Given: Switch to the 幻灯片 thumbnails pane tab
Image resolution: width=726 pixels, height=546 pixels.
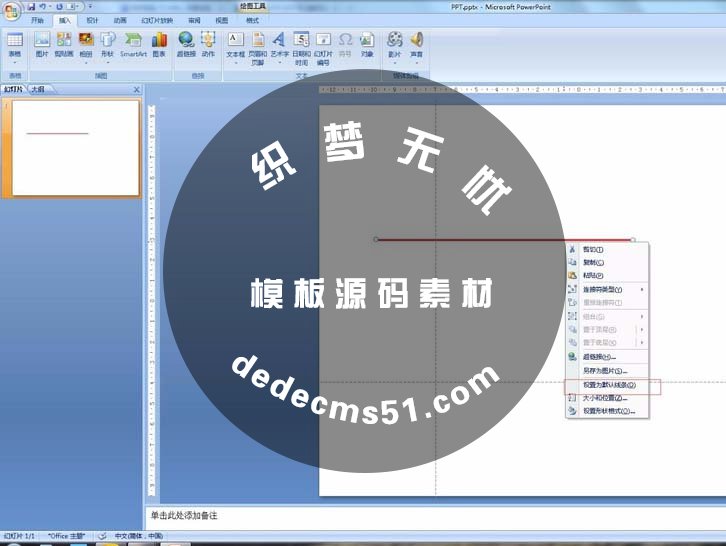Looking at the screenshot, I should [x=14, y=89].
